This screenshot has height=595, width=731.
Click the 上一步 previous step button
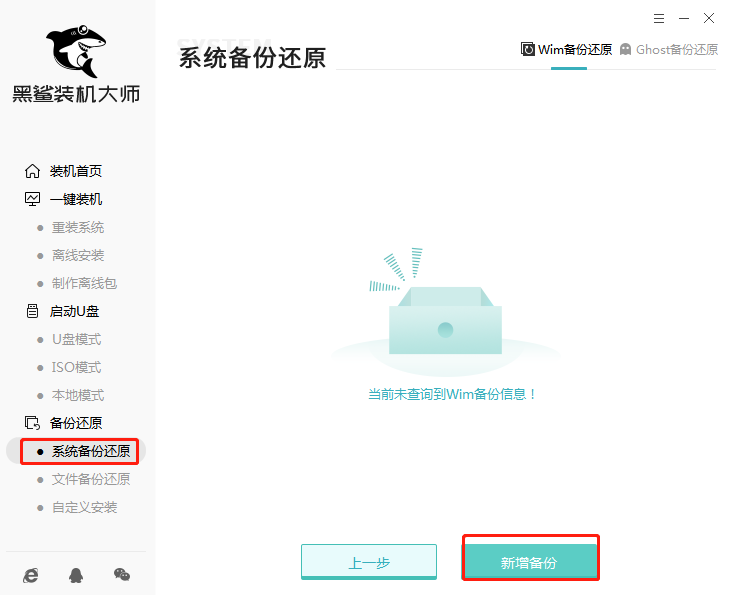click(x=369, y=562)
